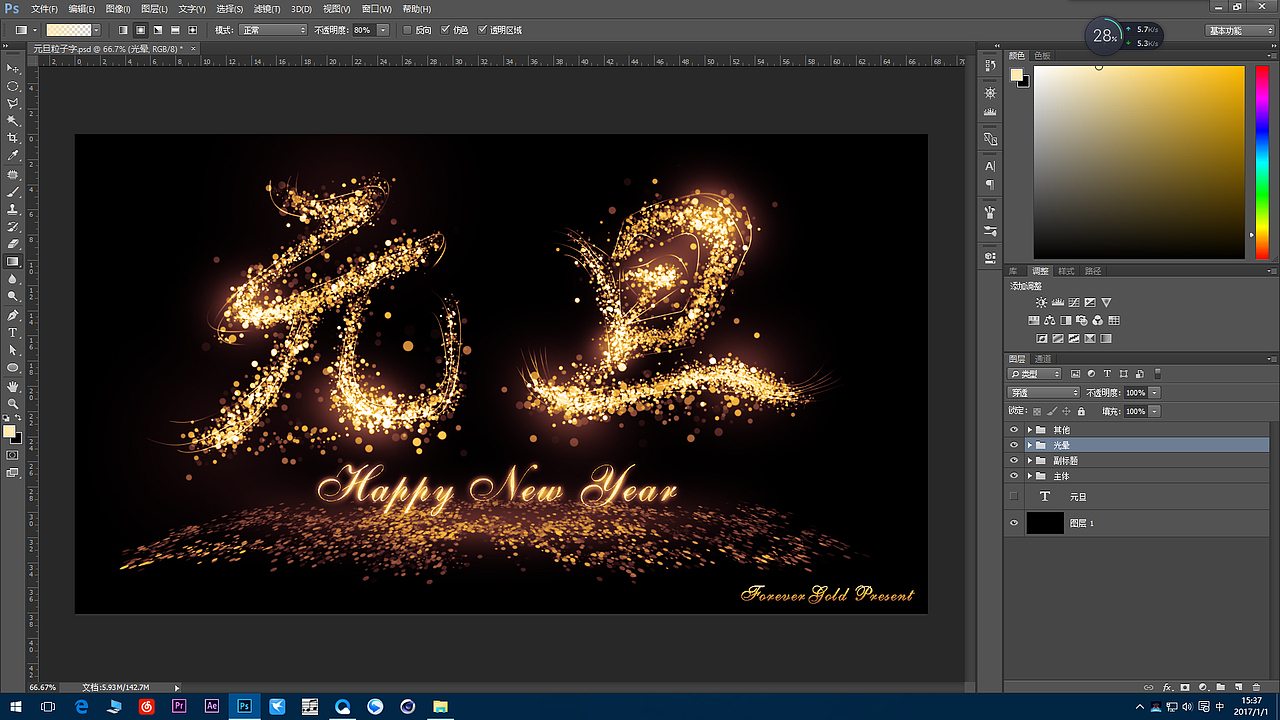The width and height of the screenshot is (1280, 720).
Task: Select the Magic Wand tool
Action: point(13,120)
